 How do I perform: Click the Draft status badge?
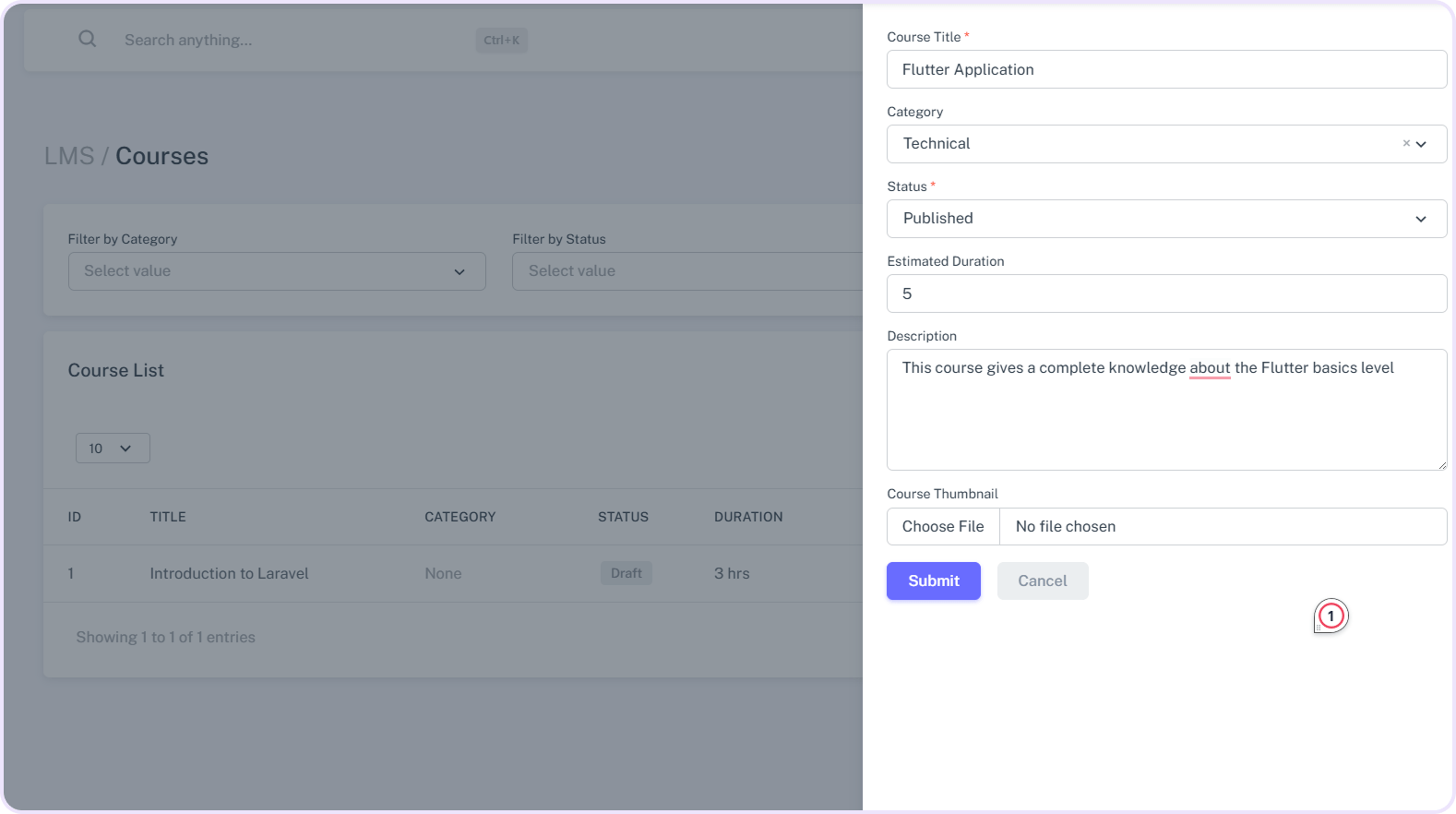(626, 573)
